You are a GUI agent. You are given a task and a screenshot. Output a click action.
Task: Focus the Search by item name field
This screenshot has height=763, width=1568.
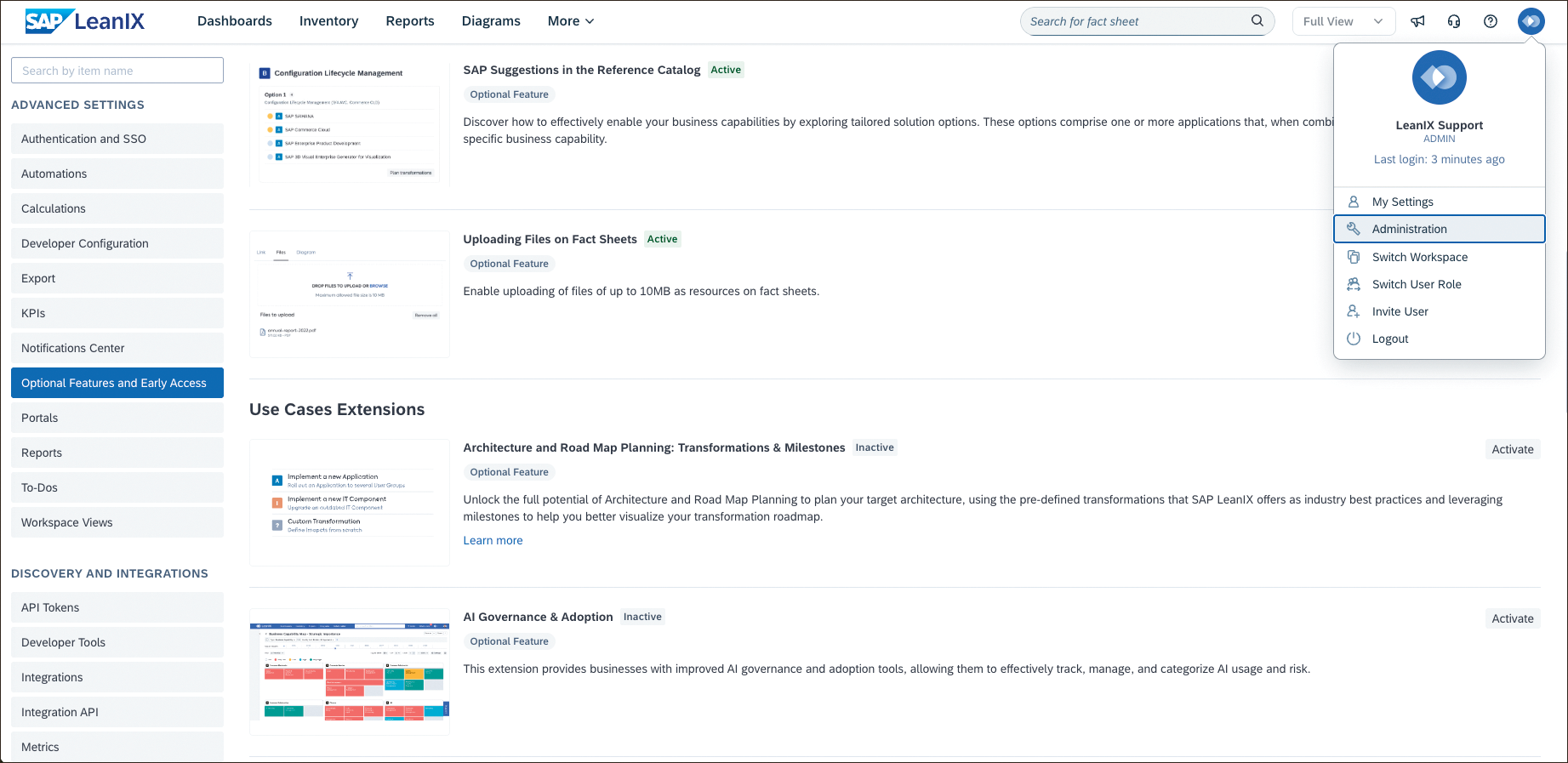[117, 71]
